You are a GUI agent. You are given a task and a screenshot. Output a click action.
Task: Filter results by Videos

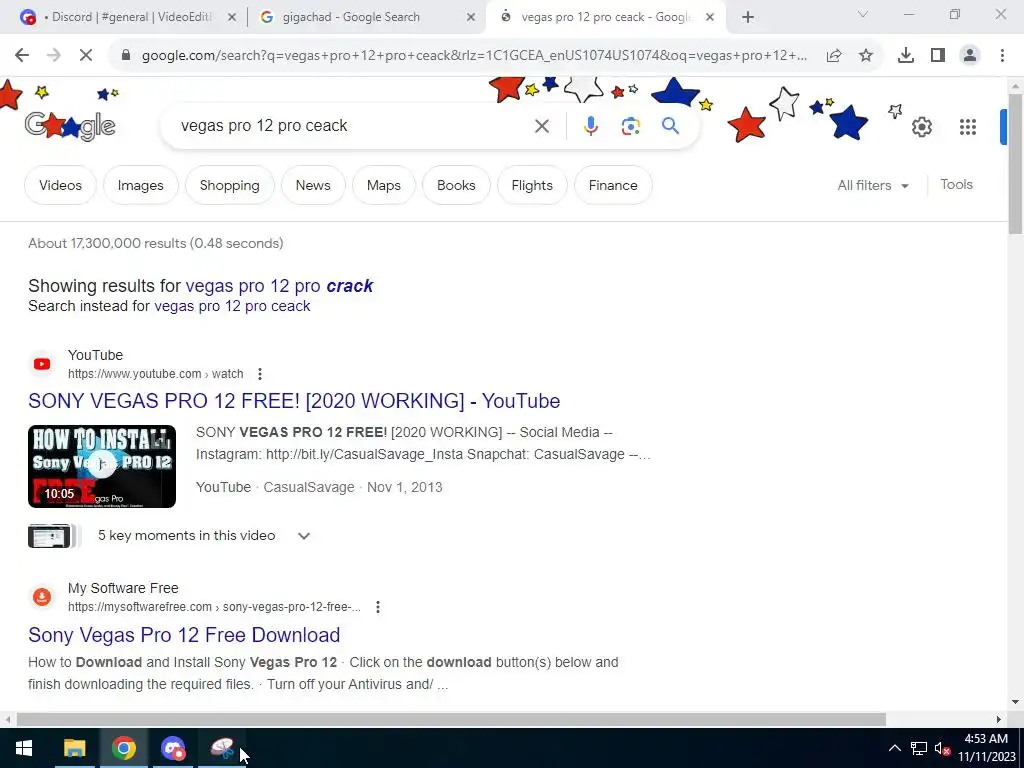(x=60, y=185)
